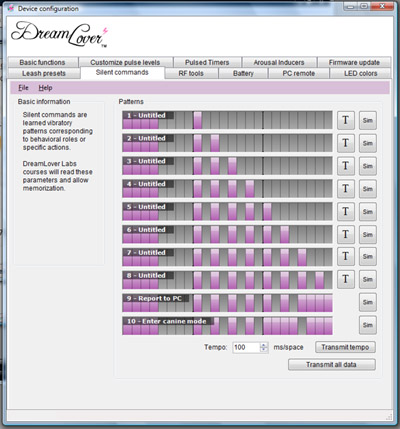Toggle the lone raised pulse in pattern 1
The image size is (400, 429).
pos(198,120)
